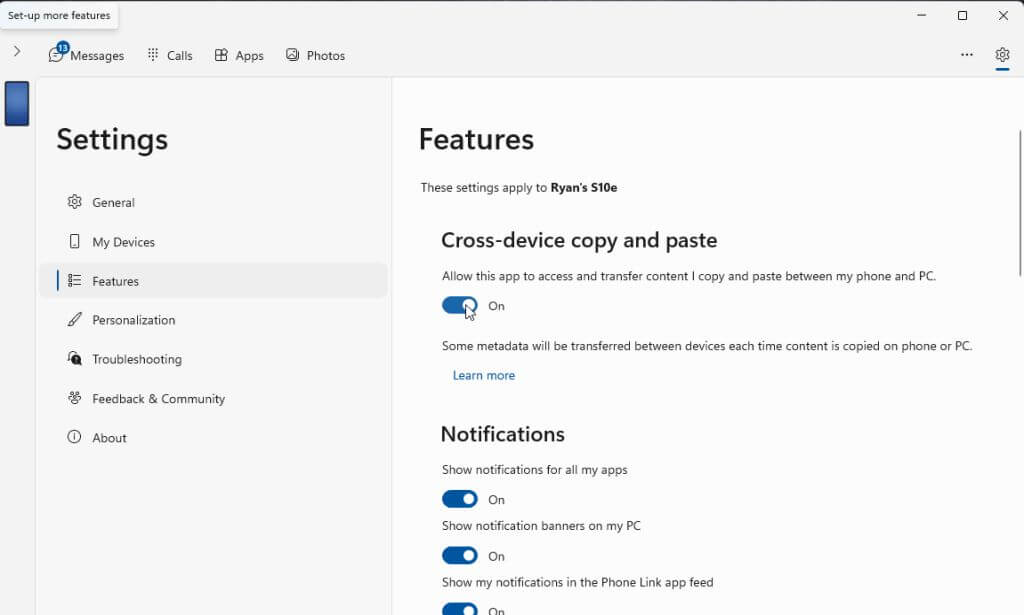Image resolution: width=1024 pixels, height=615 pixels.
Task: Click the Feedback & Community icon
Action: (75, 398)
